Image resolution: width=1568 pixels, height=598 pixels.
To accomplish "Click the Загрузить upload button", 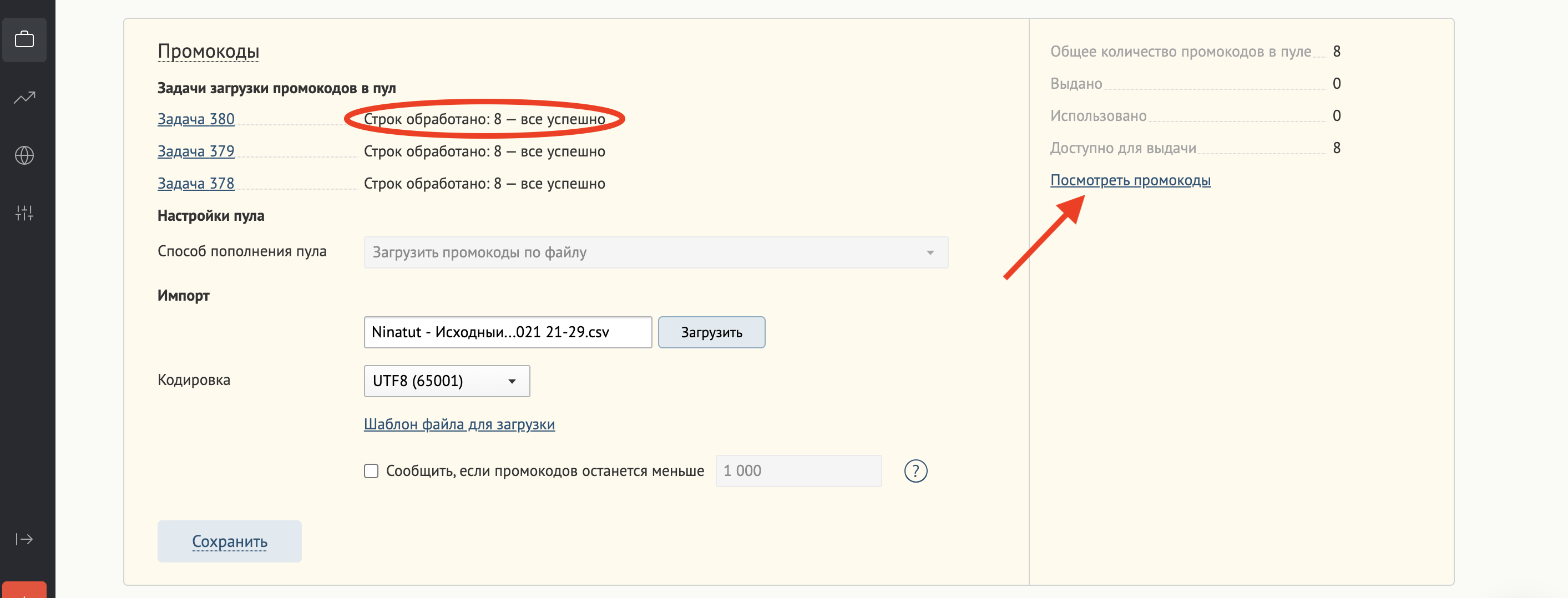I will [711, 332].
